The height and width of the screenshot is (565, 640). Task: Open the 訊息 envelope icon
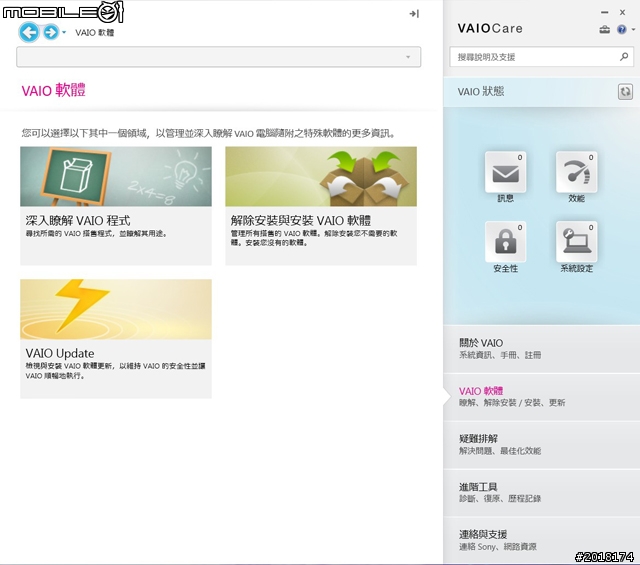pyautogui.click(x=505, y=172)
